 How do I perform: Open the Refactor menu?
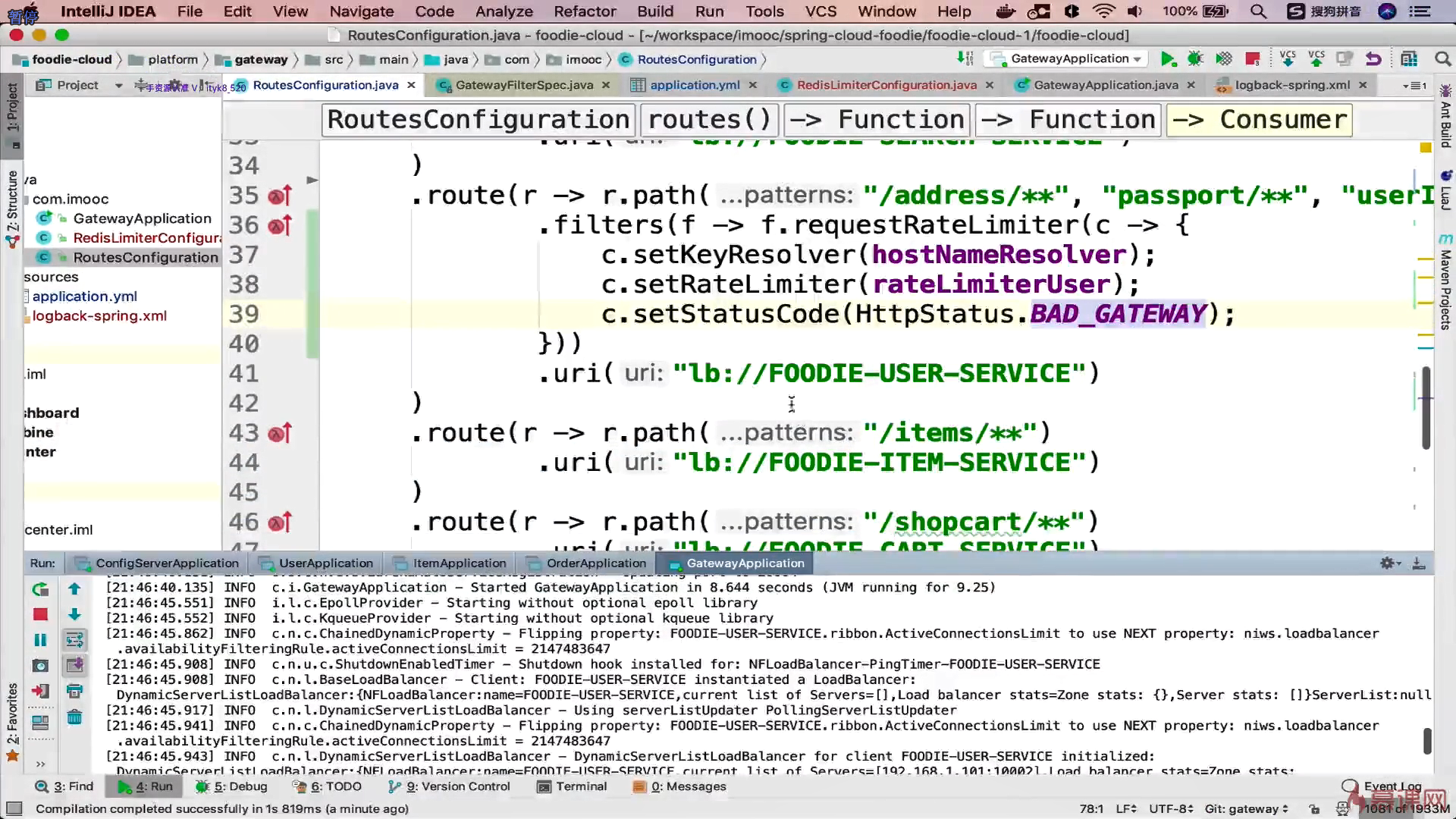click(x=584, y=11)
